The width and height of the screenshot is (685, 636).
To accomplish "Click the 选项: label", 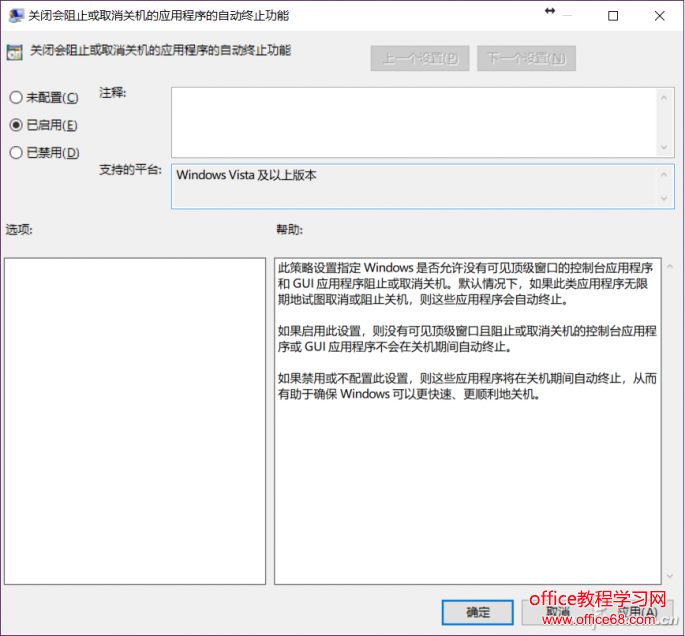I will click(x=19, y=229).
